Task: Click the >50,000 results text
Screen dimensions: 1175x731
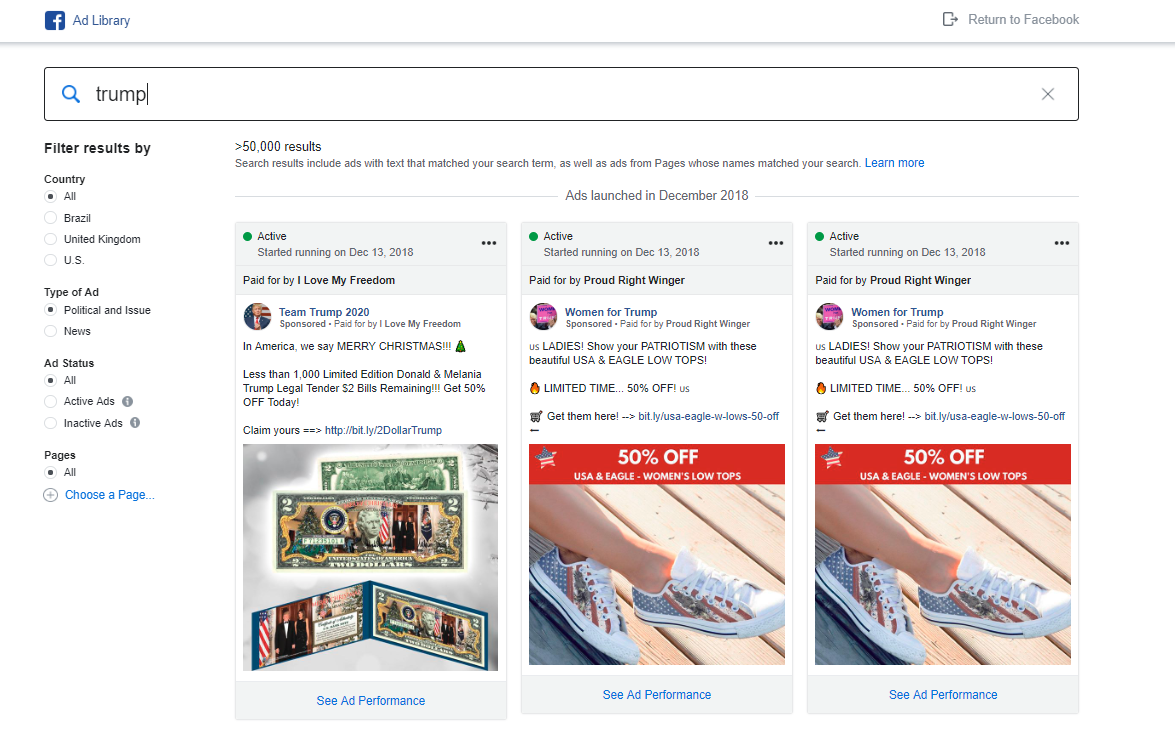Action: tap(278, 147)
